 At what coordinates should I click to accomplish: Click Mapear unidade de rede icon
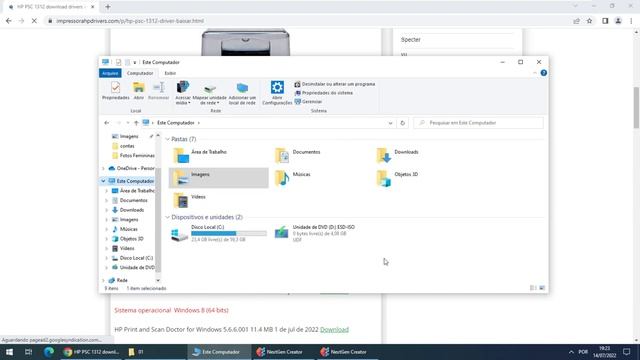pyautogui.click(x=209, y=93)
